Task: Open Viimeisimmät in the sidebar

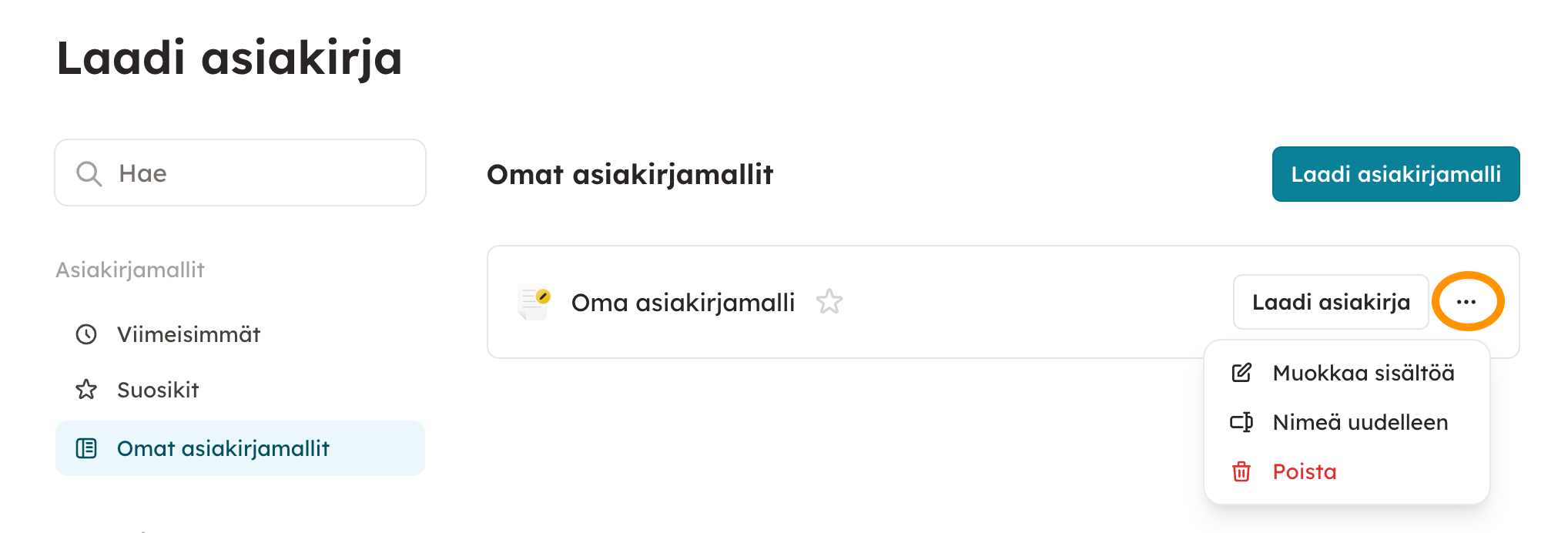Action: 189,334
